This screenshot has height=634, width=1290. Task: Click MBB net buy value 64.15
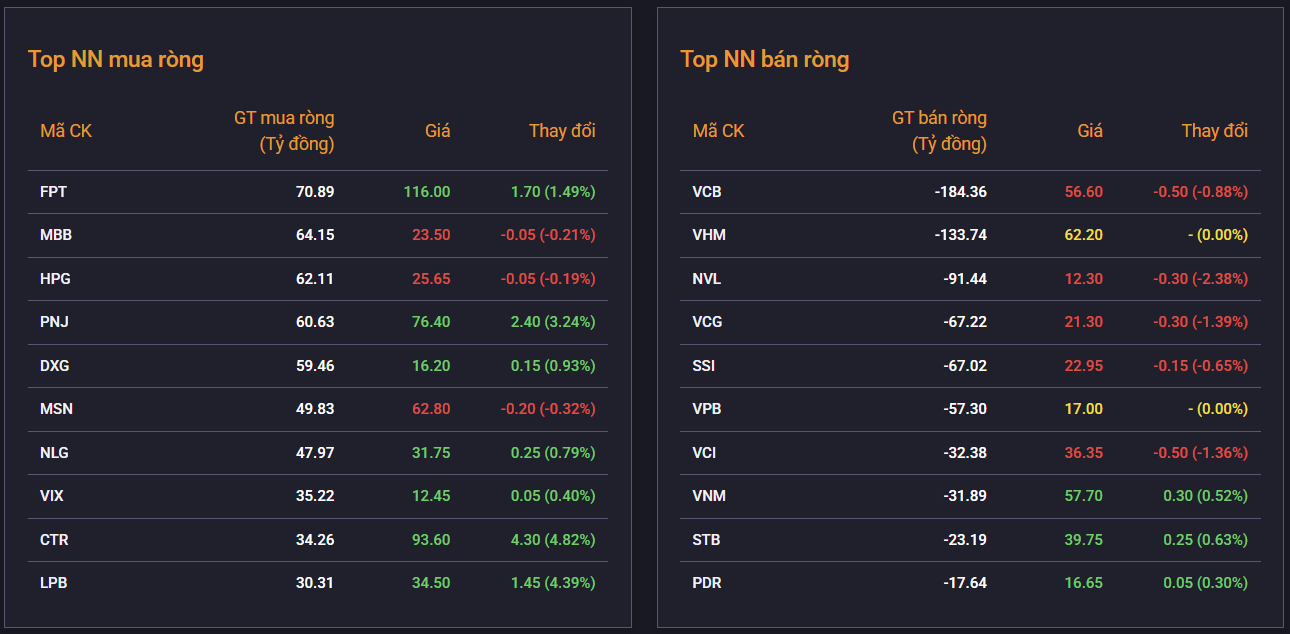coord(315,235)
